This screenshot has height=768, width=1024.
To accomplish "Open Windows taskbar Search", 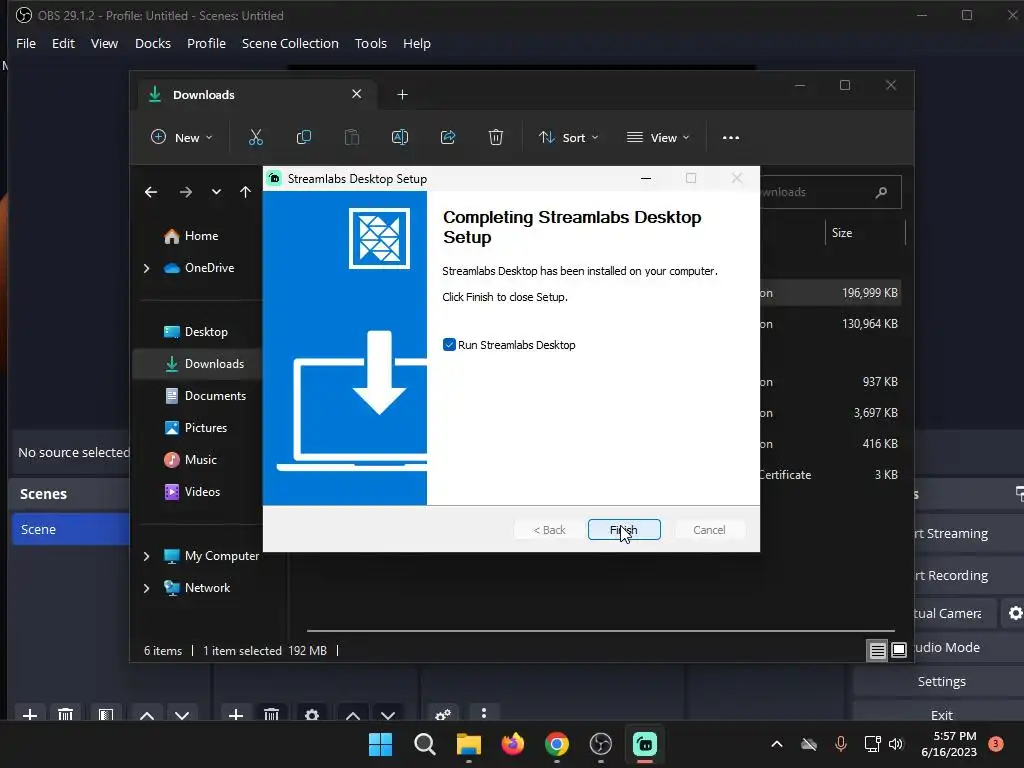I will tap(424, 744).
